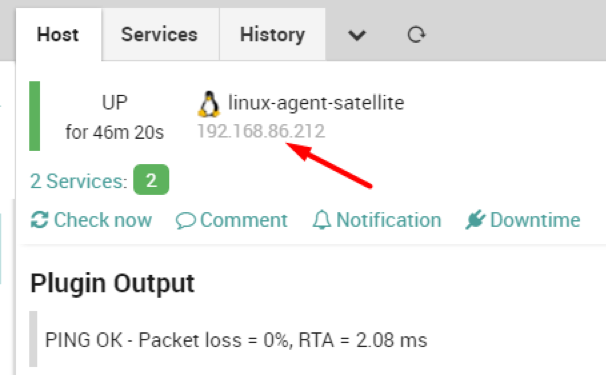This screenshot has height=375, width=606.
Task: Click the Linux penguin host icon
Action: pyautogui.click(x=209, y=104)
